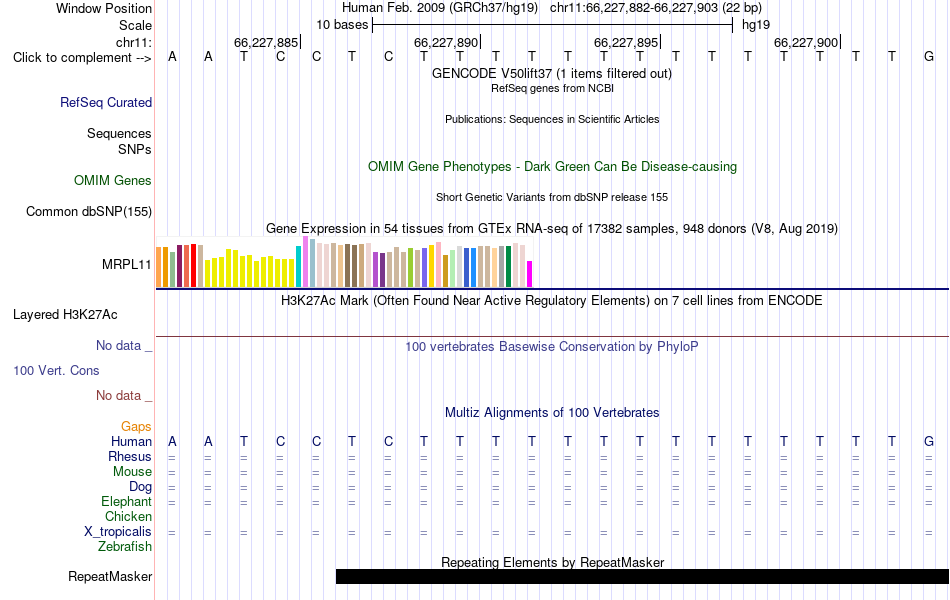Click the 66,227,885 ruler position
The width and height of the screenshot is (950, 600).
(266, 42)
